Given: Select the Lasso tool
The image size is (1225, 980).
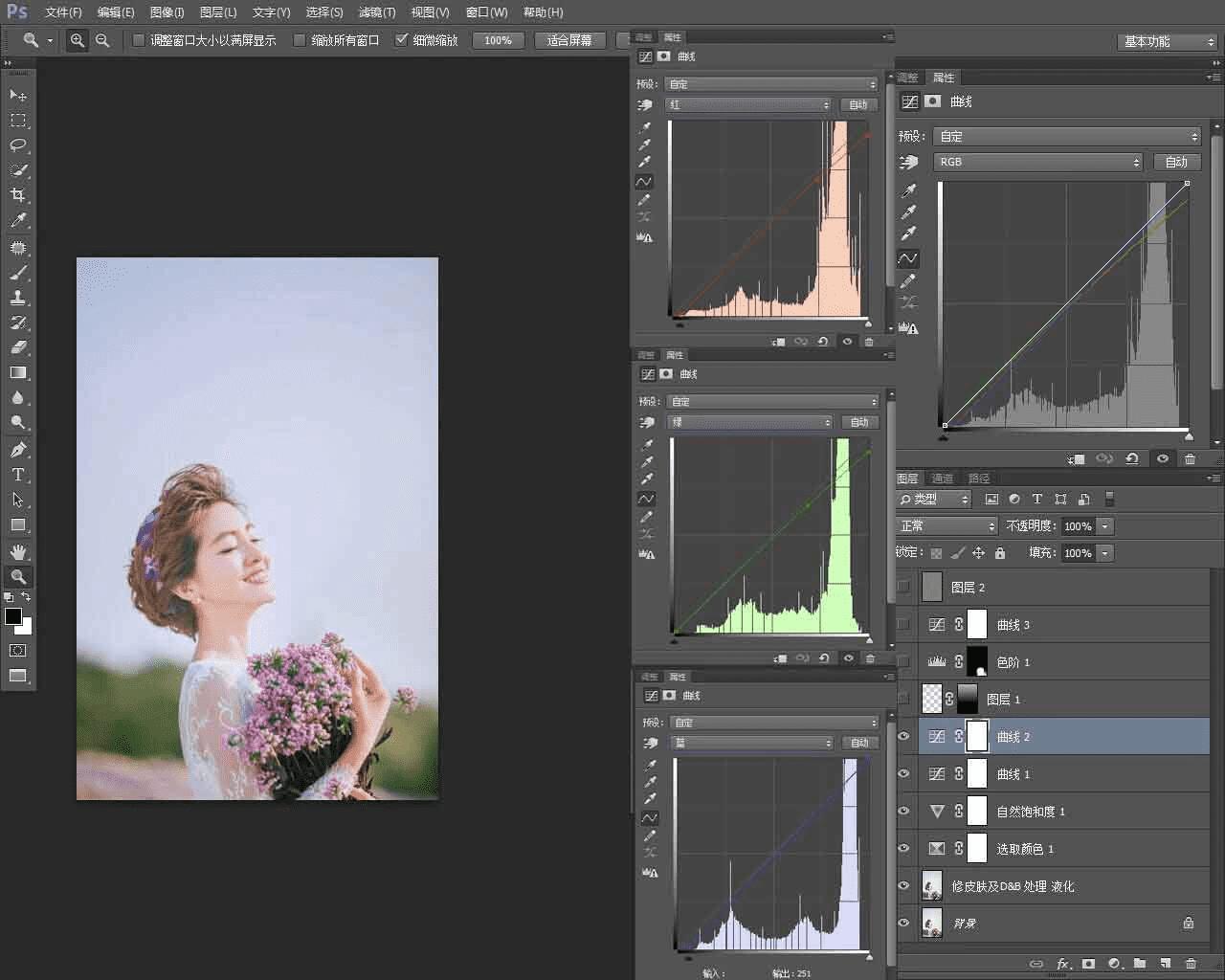Looking at the screenshot, I should [18, 145].
